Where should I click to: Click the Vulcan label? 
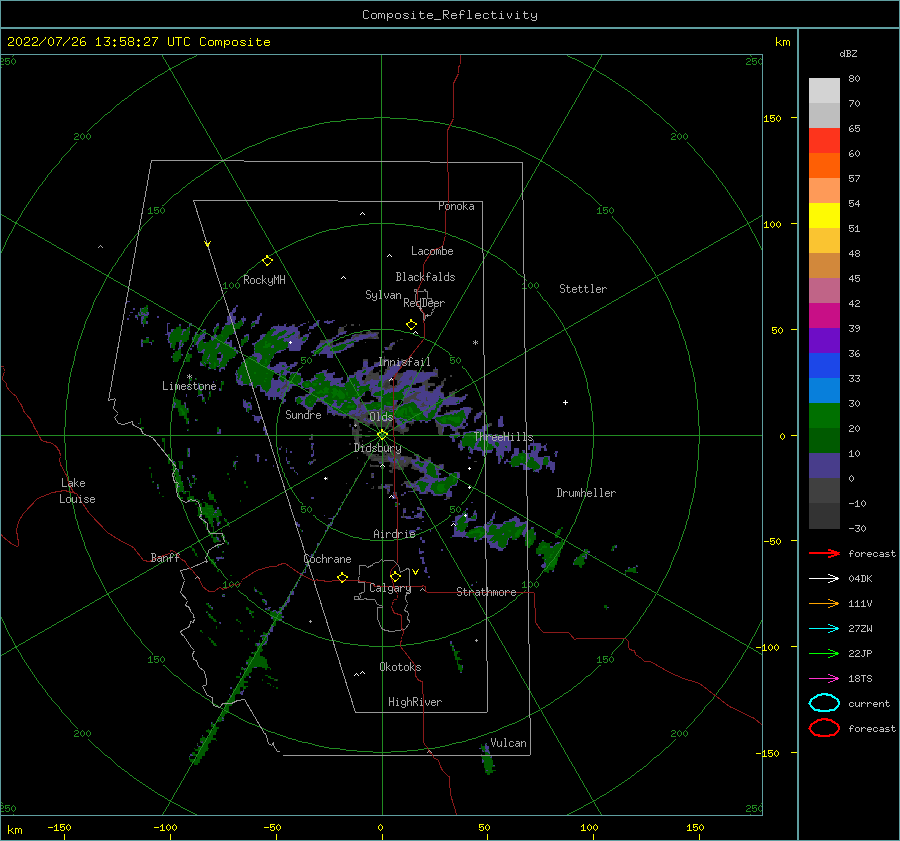tap(509, 743)
